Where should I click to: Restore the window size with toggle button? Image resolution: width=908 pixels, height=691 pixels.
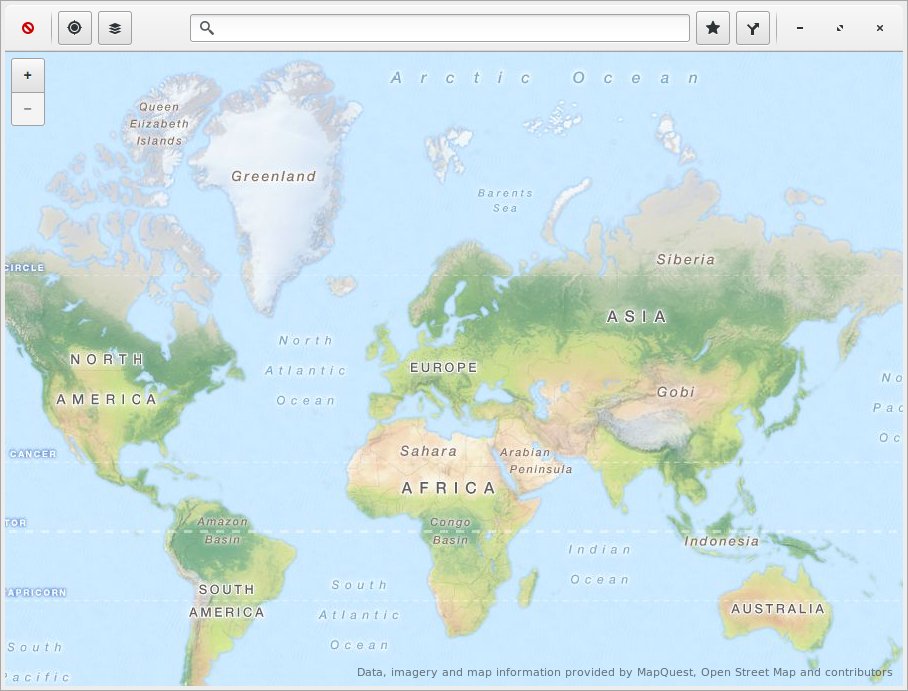[x=840, y=28]
